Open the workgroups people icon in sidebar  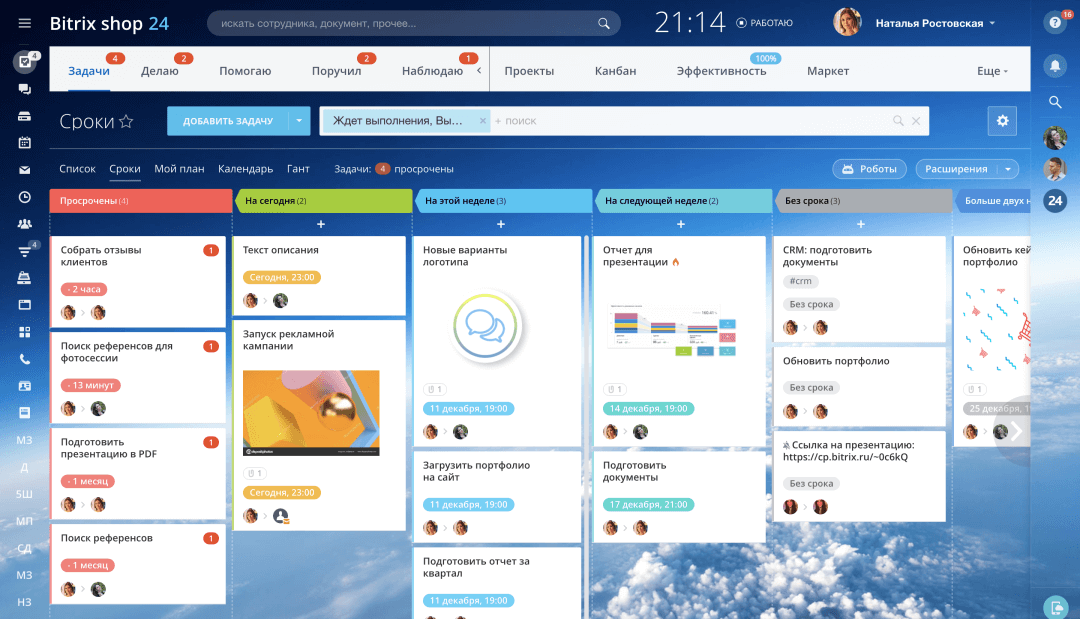pos(24,224)
